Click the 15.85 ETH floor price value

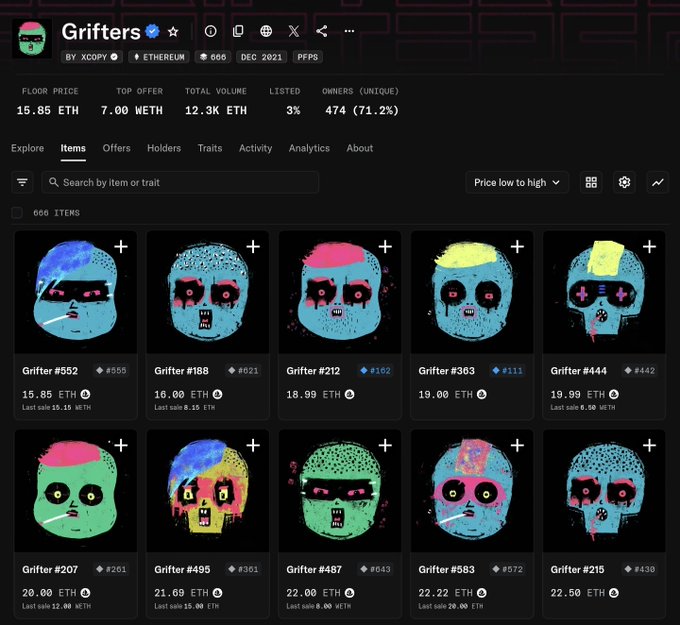48,111
